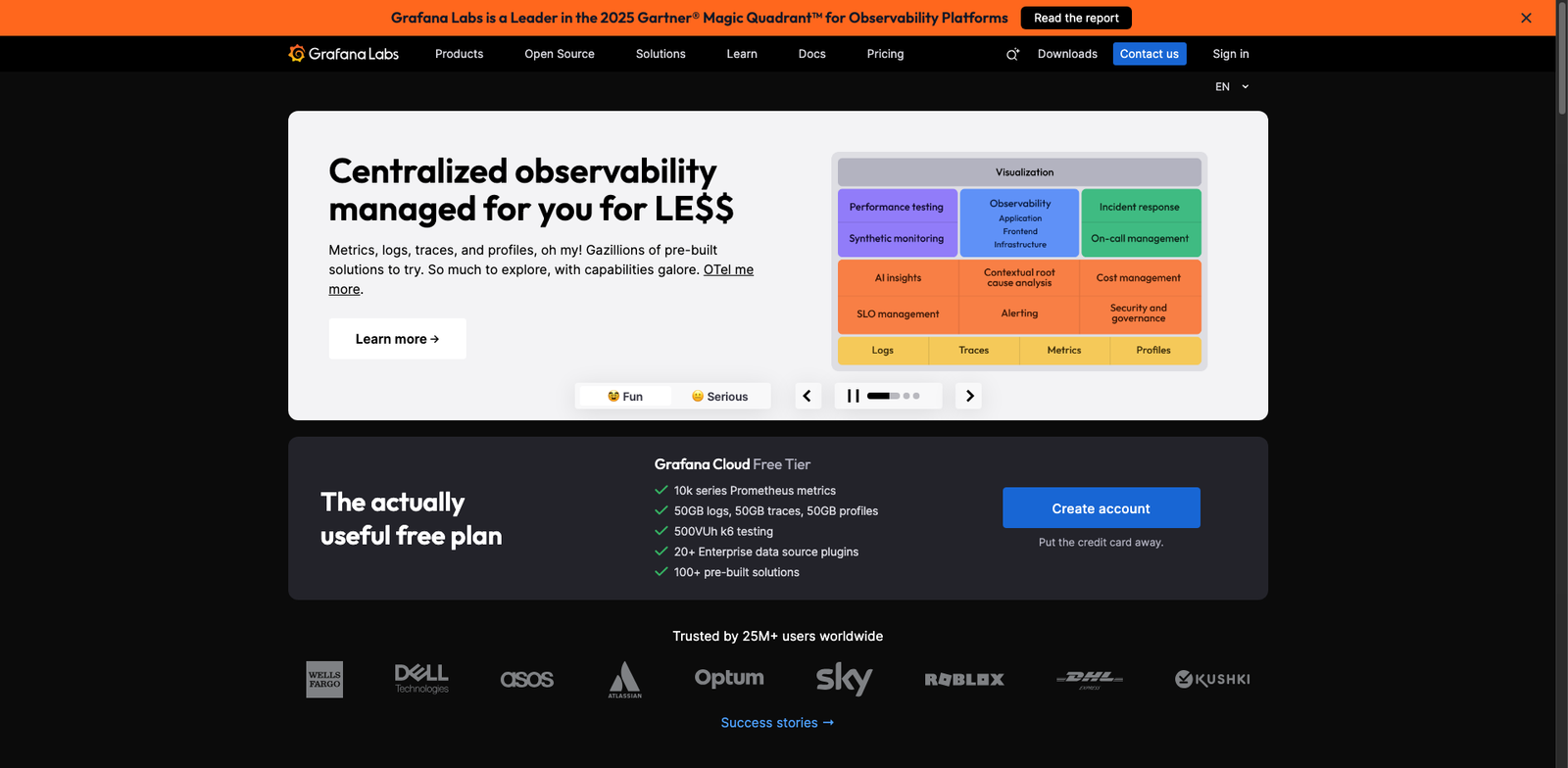
Task: Open the Learn menu
Action: coord(742,54)
